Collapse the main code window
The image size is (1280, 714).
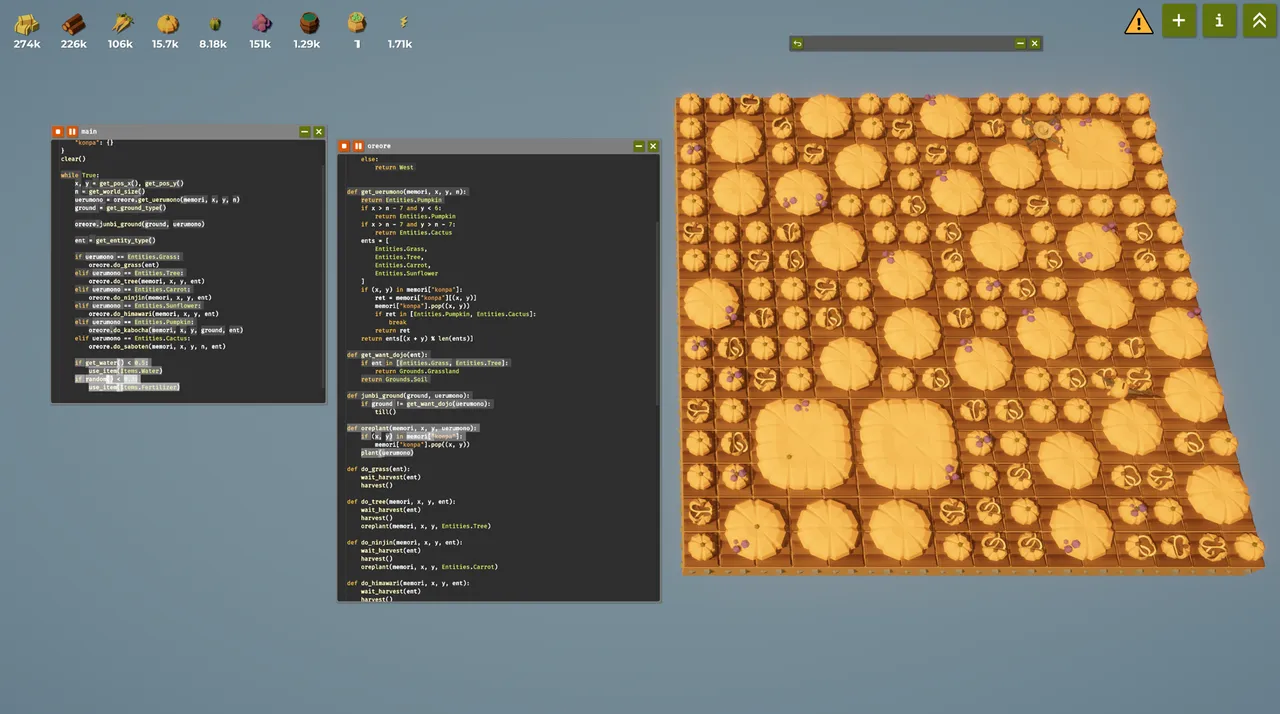click(304, 131)
